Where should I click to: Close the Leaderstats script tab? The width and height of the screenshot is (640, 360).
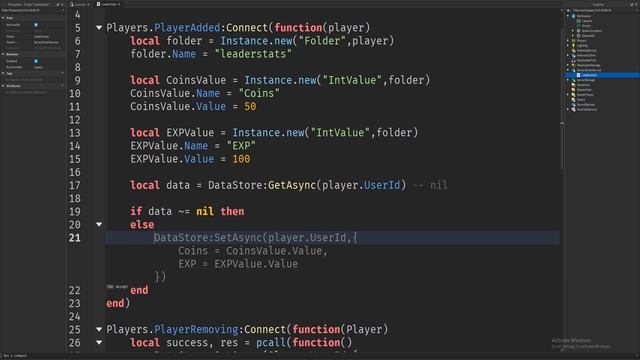tap(119, 4)
